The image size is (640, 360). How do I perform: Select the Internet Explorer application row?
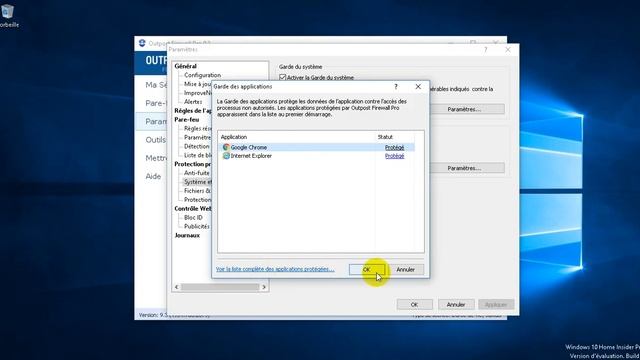click(x=317, y=156)
